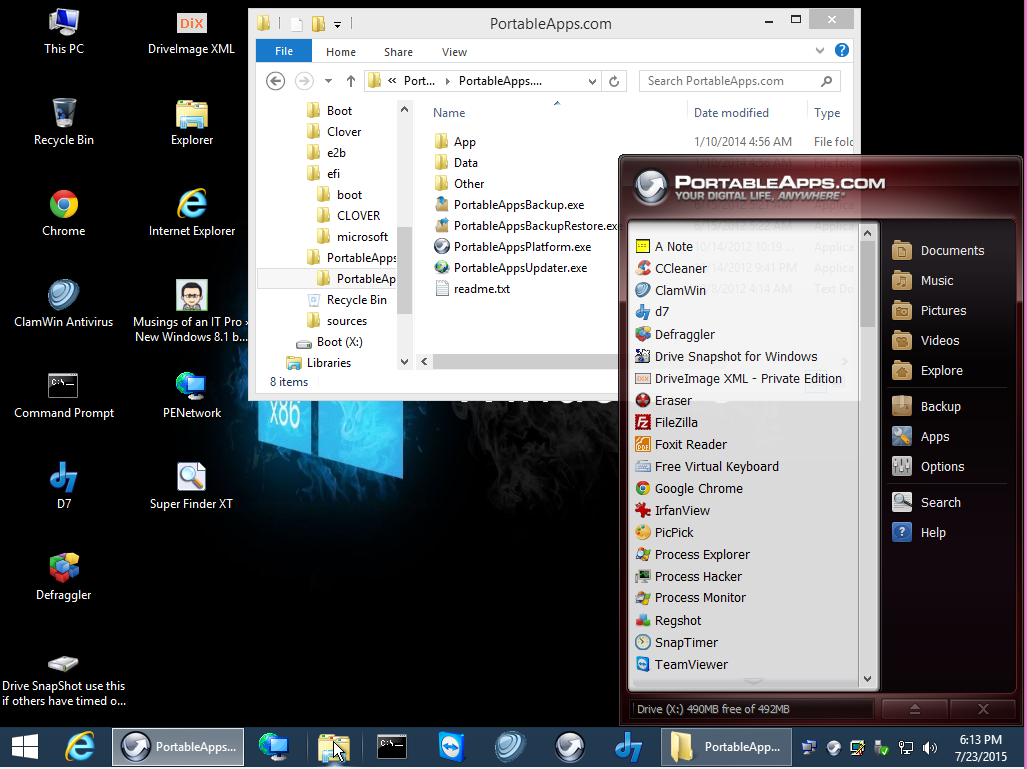1027x769 pixels.
Task: Click the Search PortableApps.com field
Action: (x=739, y=81)
